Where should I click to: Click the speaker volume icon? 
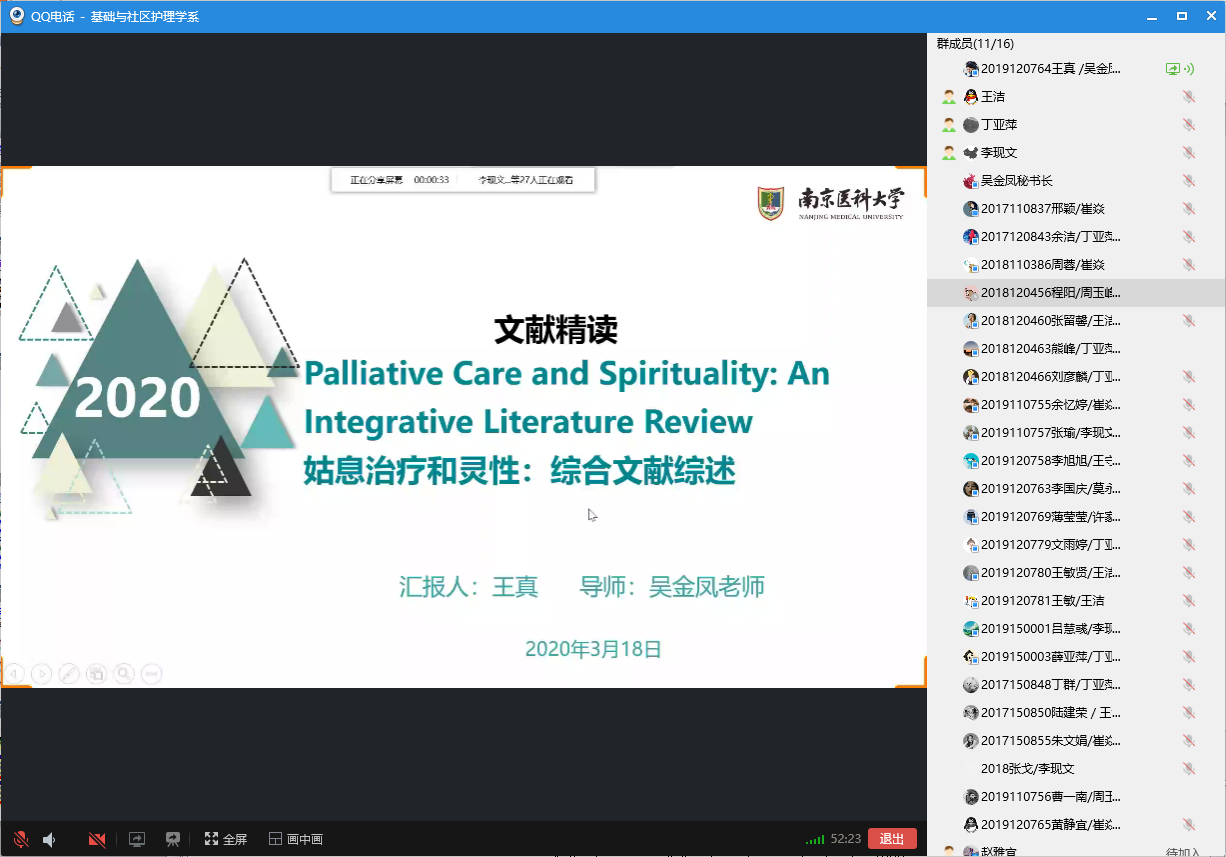[49, 839]
